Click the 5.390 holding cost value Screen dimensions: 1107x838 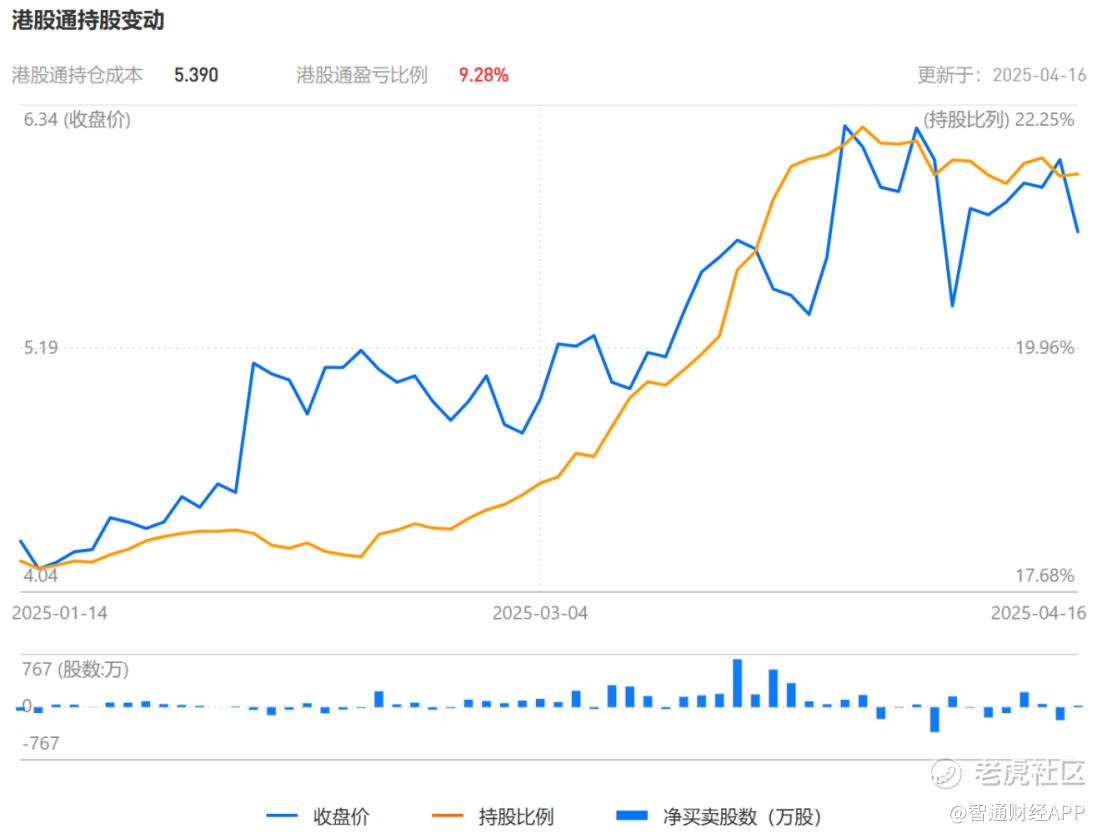(196, 75)
